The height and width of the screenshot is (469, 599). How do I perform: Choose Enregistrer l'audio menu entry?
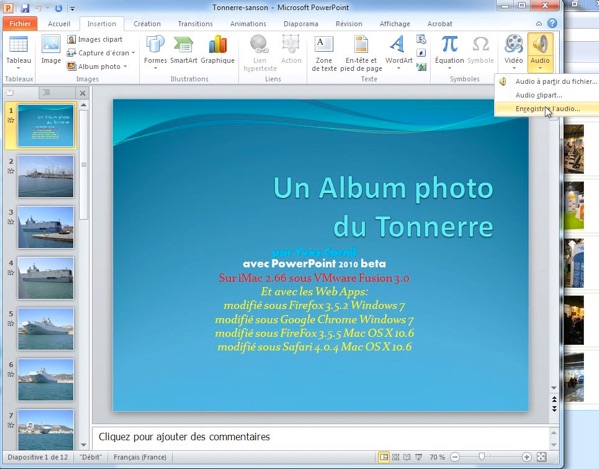(547, 109)
